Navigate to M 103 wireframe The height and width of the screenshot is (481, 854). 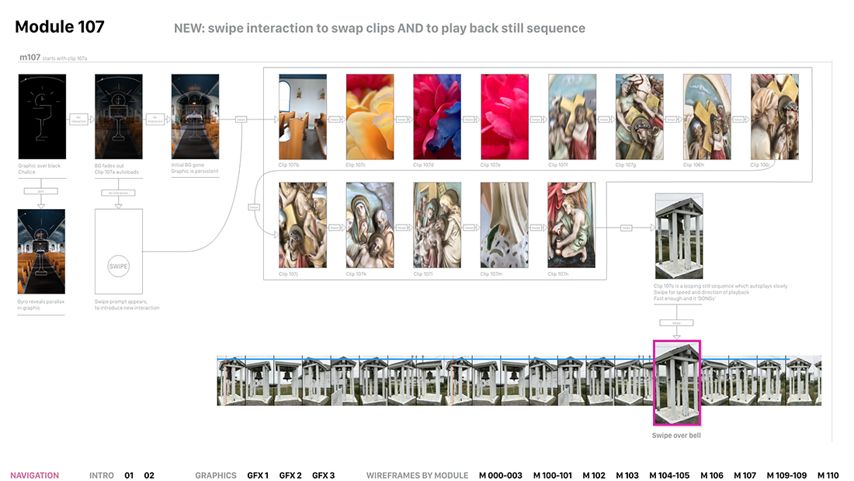627,475
